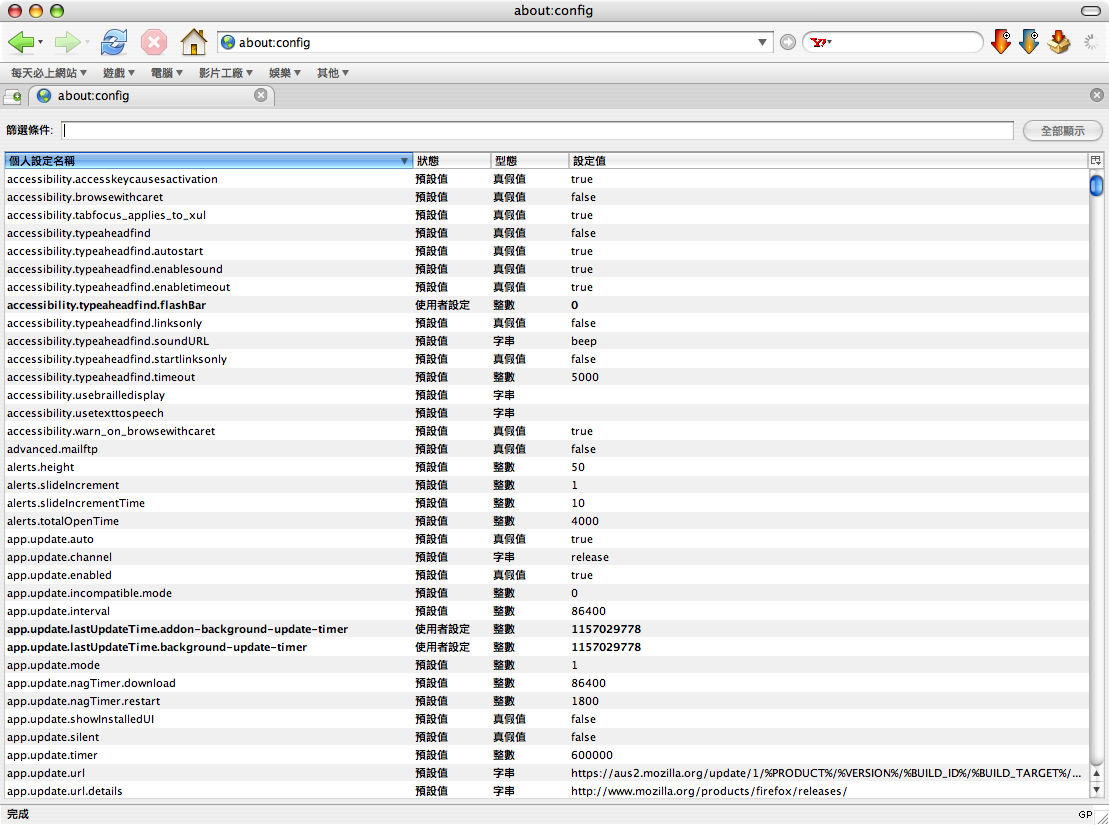Sort by 設定值 column header
The height and width of the screenshot is (825, 1109).
828,161
